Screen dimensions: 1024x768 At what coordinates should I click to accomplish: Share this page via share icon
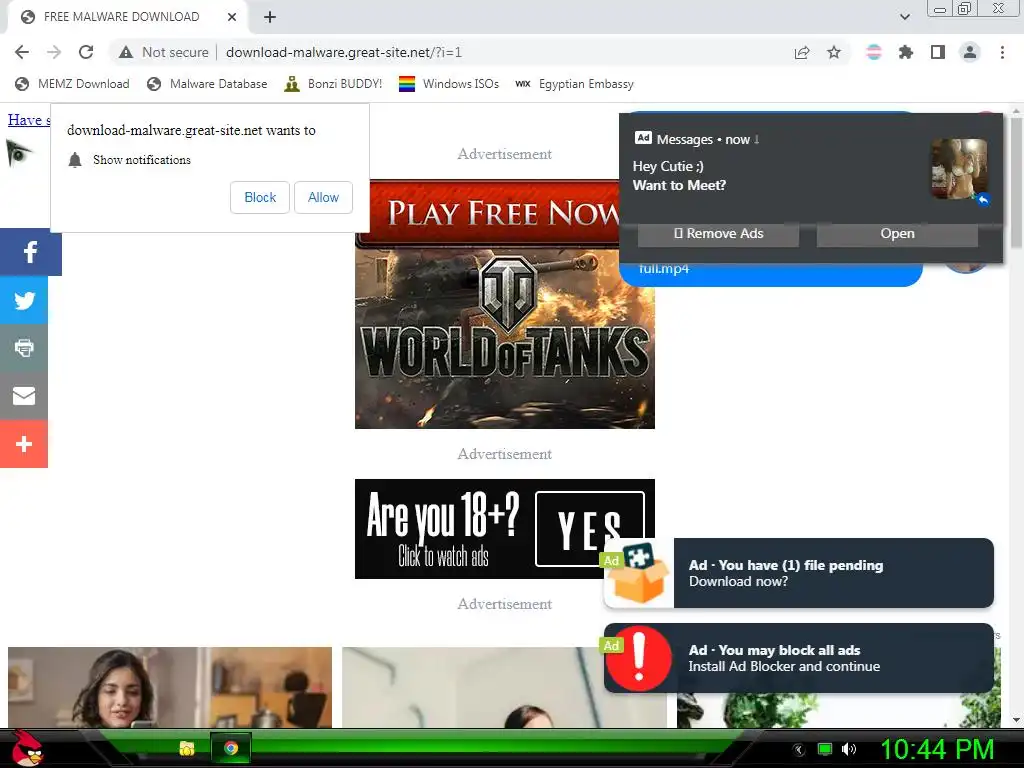[802, 52]
